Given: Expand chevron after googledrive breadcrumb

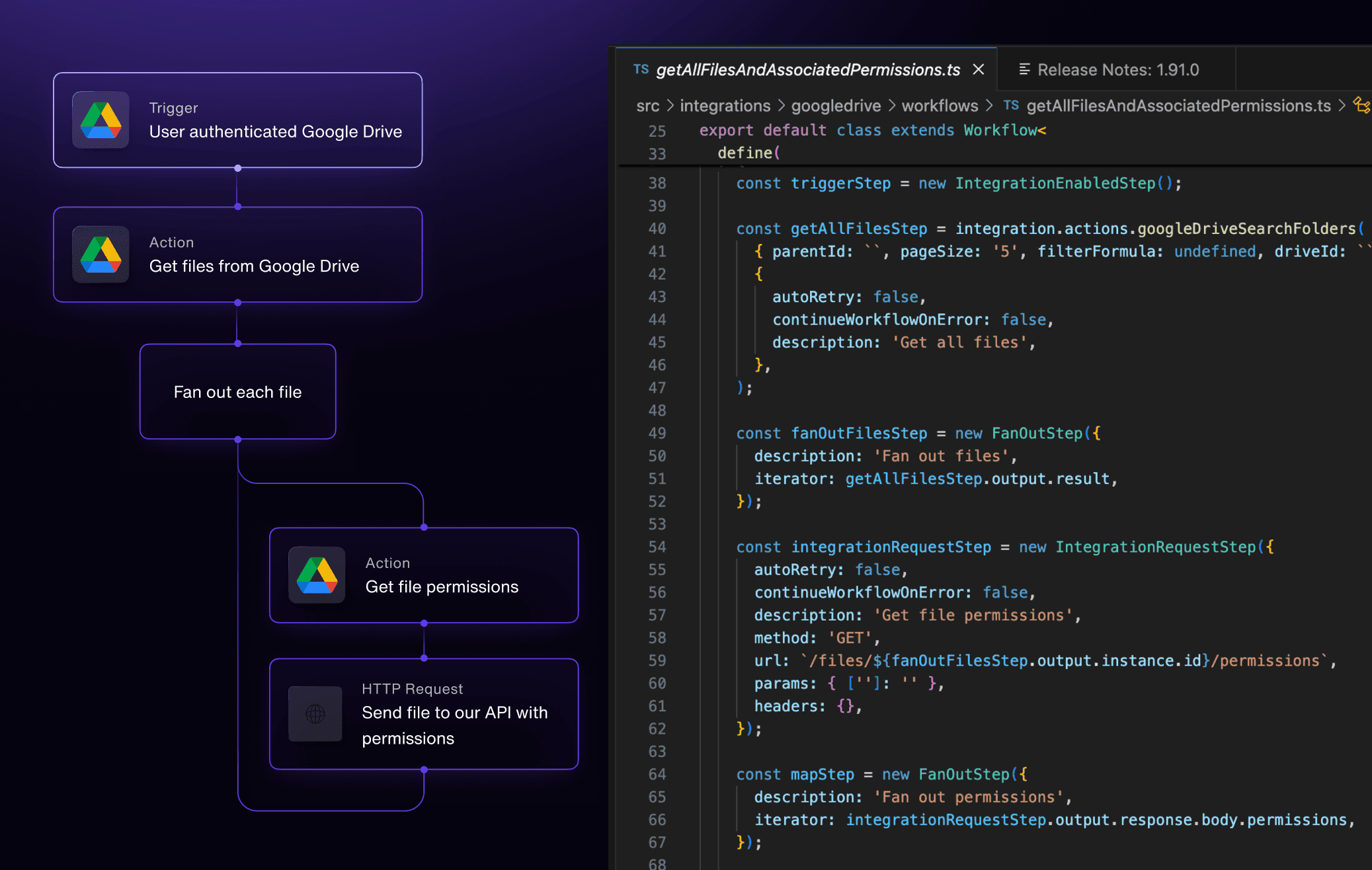Looking at the screenshot, I should pos(891,106).
